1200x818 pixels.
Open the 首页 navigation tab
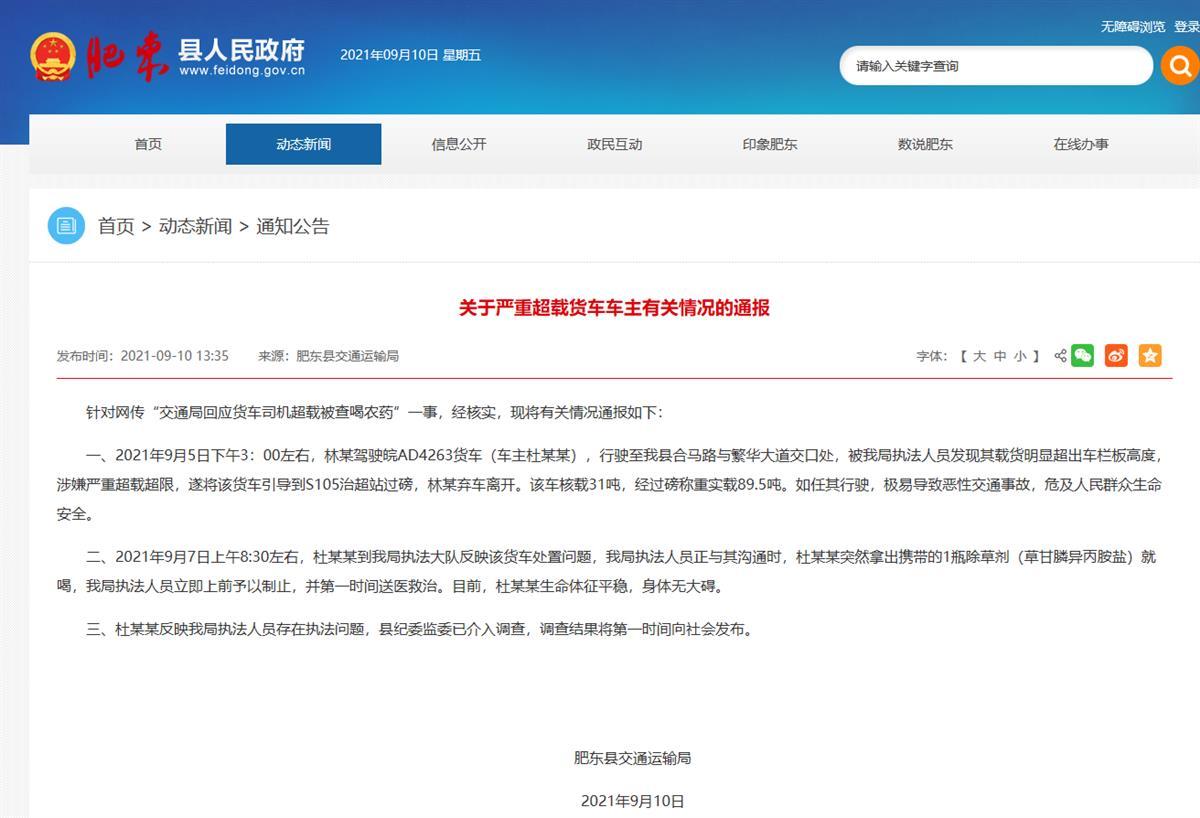point(148,144)
